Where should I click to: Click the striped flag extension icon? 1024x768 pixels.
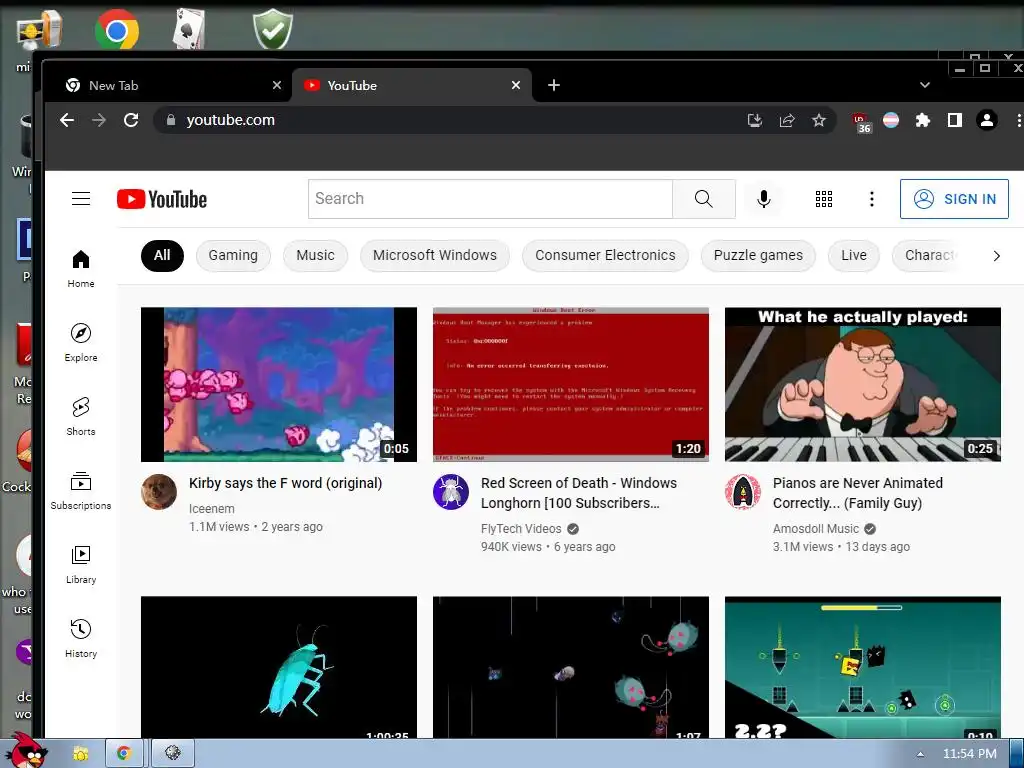(x=891, y=120)
